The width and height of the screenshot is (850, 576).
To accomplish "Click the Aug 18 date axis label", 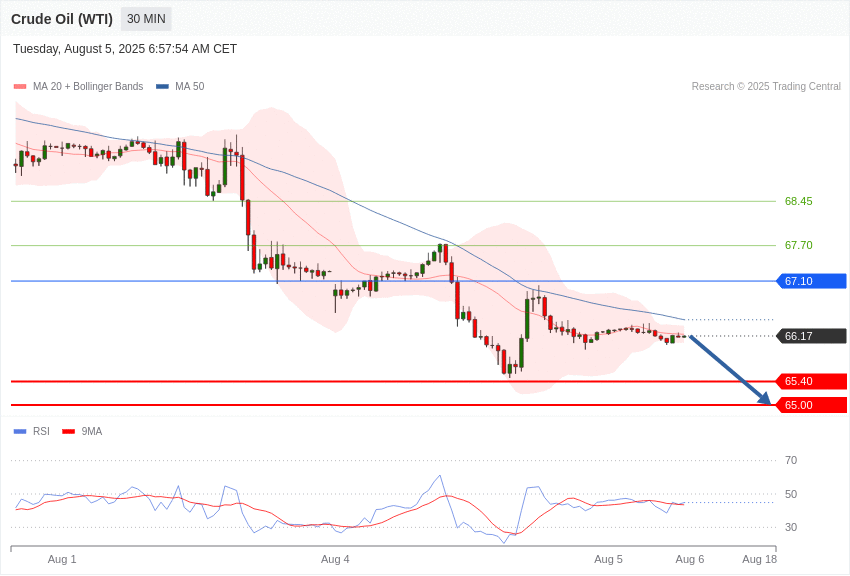I will pyautogui.click(x=759, y=559).
